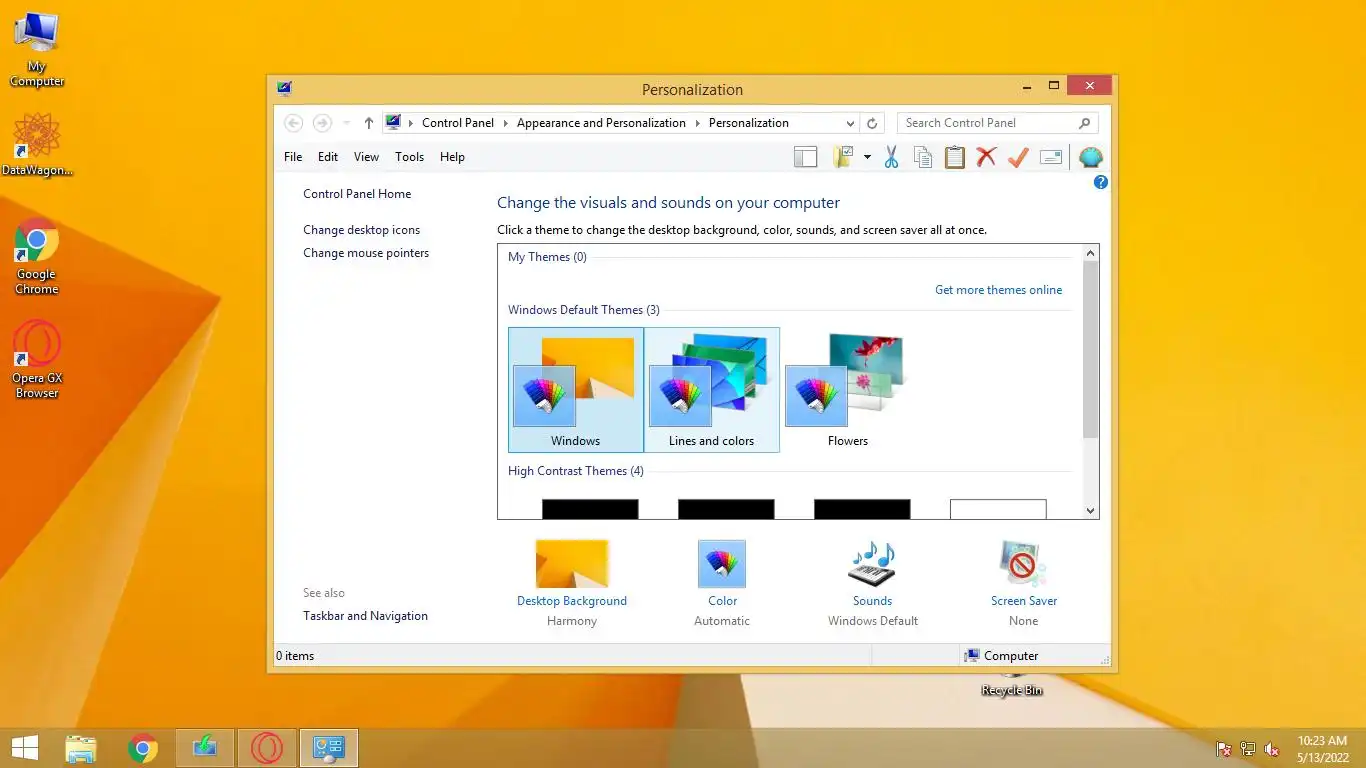Click the Personalization taskbar button

329,748
